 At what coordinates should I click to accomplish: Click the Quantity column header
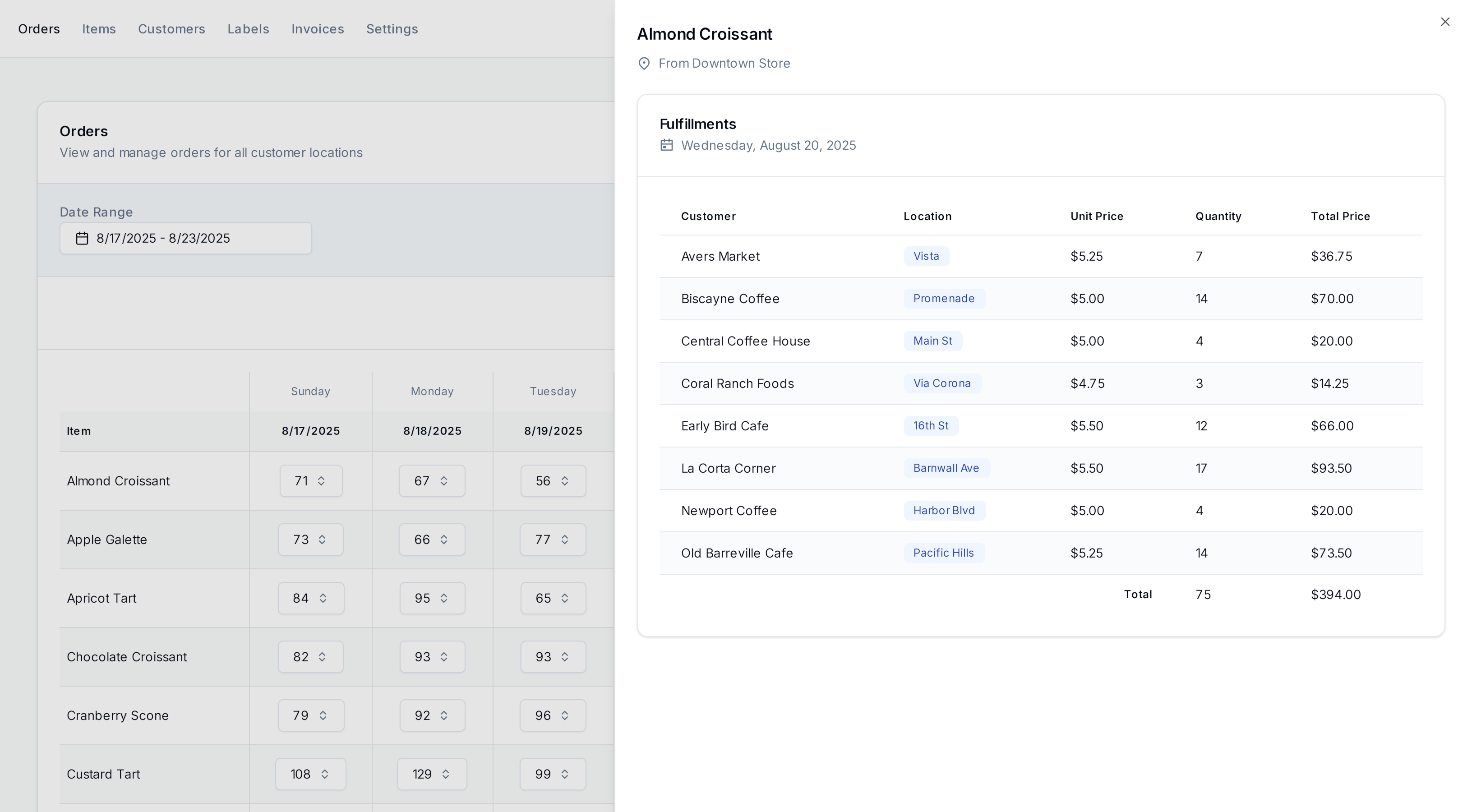pyautogui.click(x=1218, y=217)
